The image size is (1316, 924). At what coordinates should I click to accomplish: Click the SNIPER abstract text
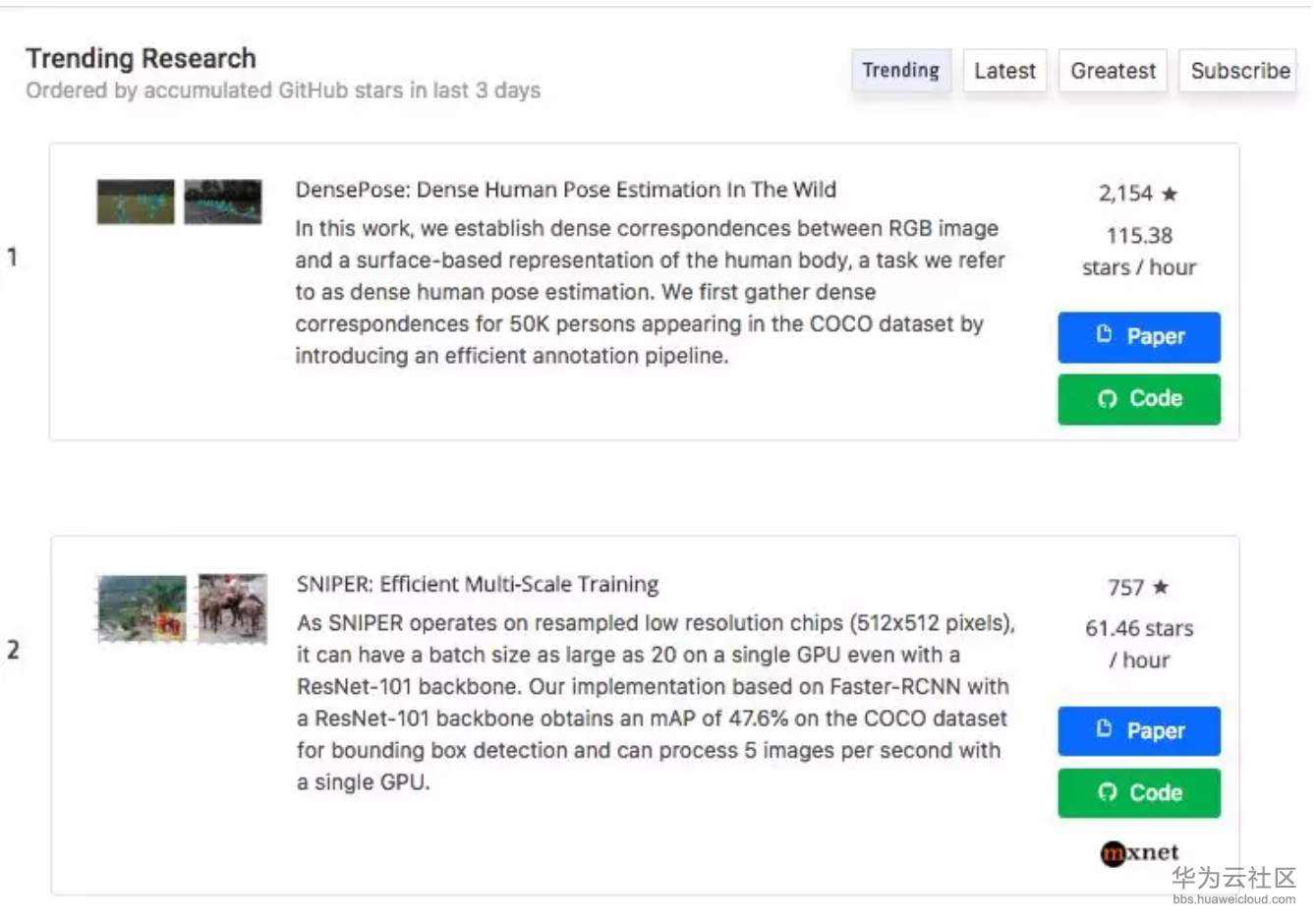pos(656,702)
